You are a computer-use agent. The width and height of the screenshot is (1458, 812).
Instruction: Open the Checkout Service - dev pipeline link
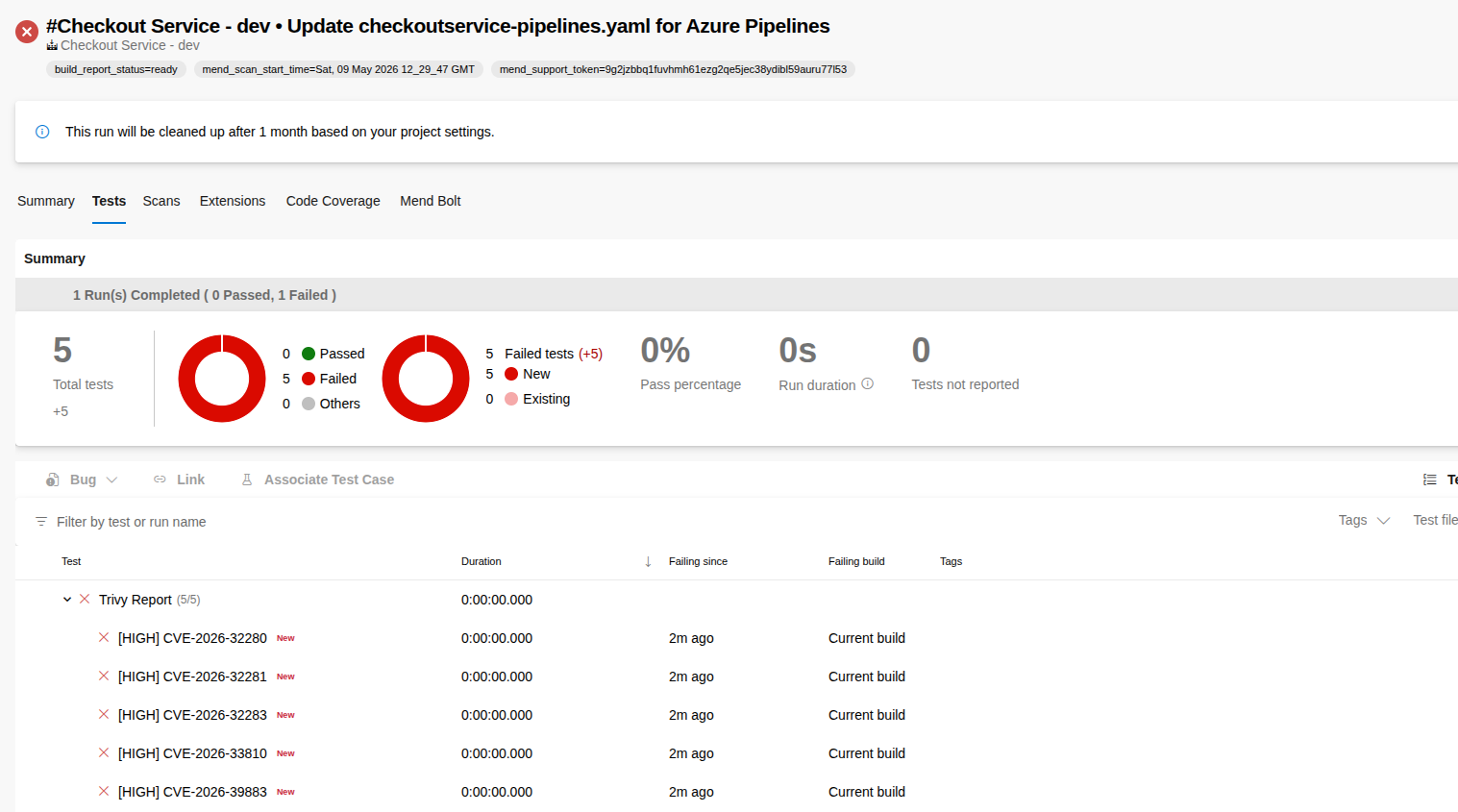click(x=130, y=45)
